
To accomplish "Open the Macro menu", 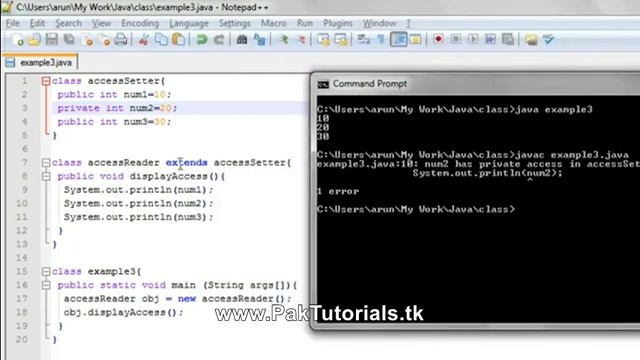I will 273,23.
